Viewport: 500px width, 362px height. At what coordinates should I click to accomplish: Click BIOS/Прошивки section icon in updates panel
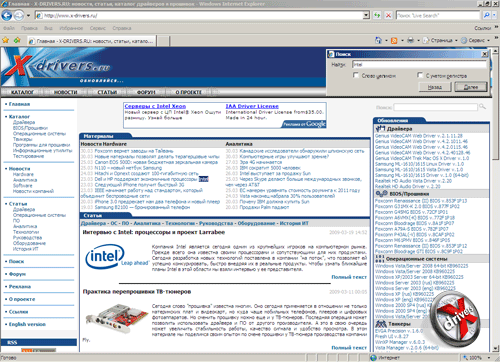click(381, 193)
